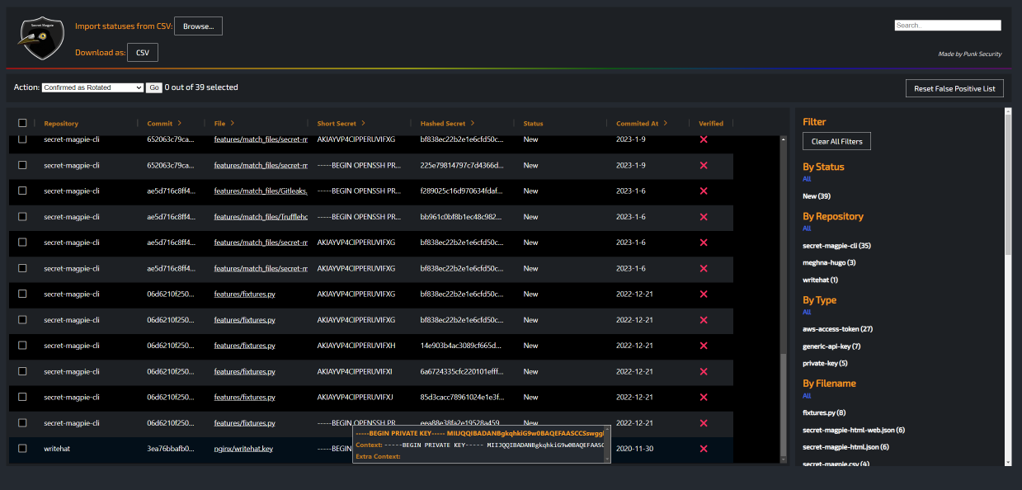Filter by status New (39)
The height and width of the screenshot is (490, 1022).
click(816, 196)
